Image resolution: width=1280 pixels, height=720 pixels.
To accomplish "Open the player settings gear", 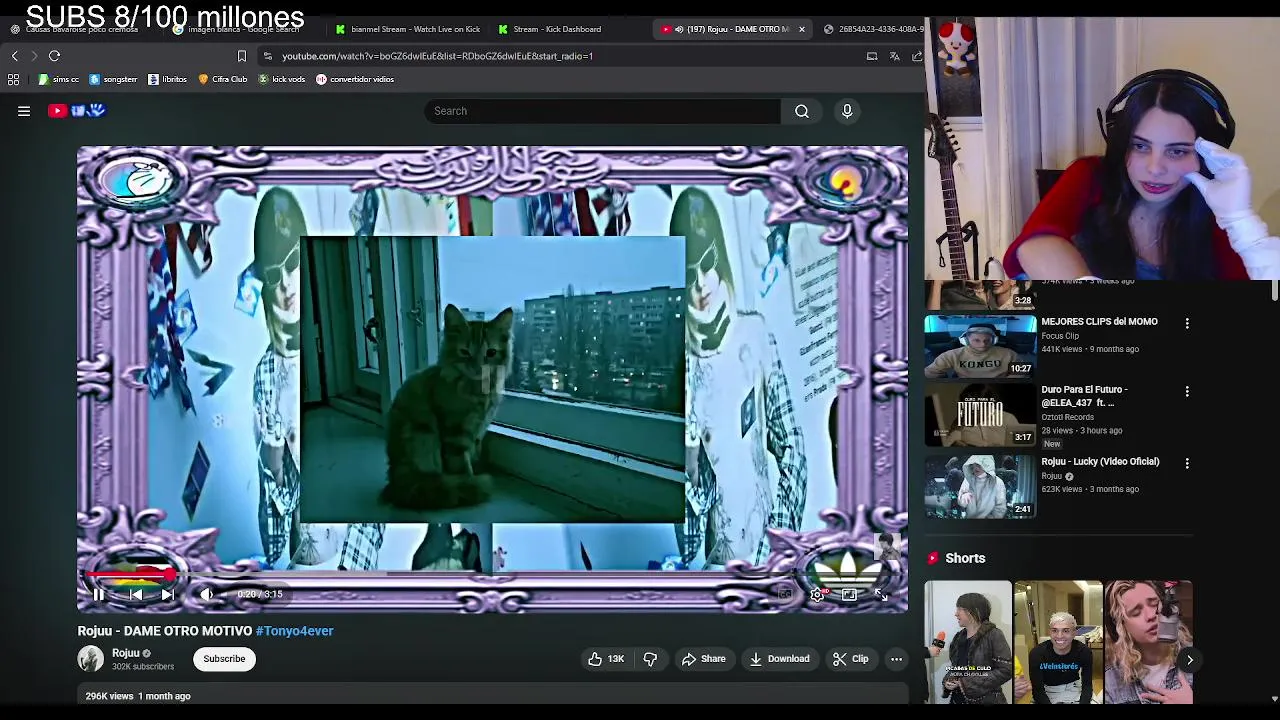I will point(817,594).
